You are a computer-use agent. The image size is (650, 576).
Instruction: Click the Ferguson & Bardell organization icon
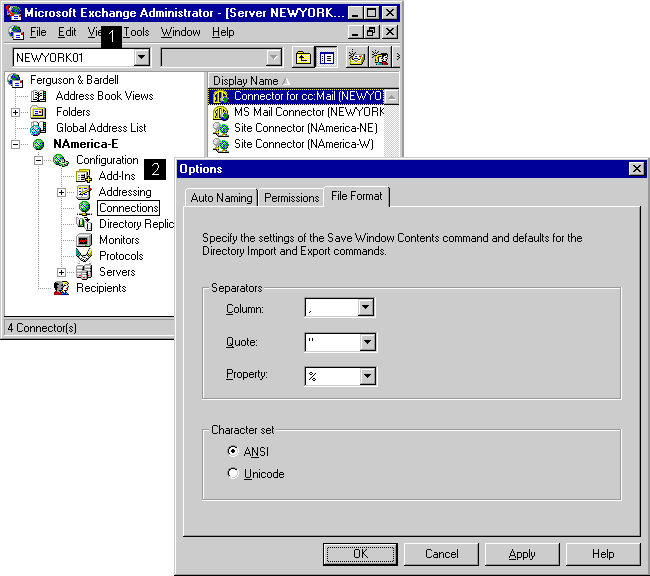tap(15, 80)
